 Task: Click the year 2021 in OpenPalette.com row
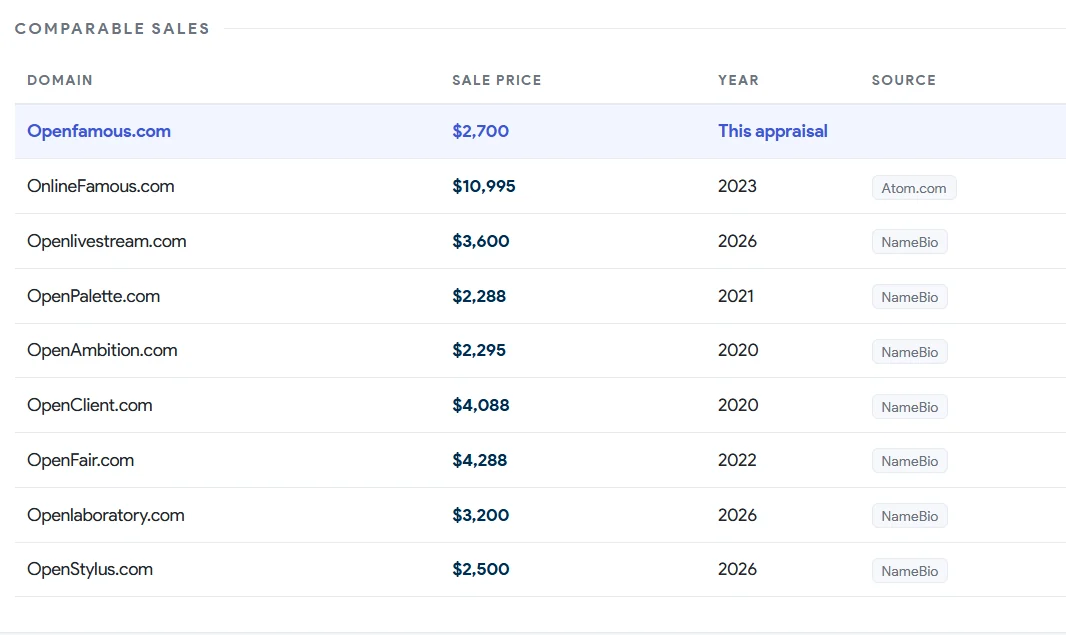(x=736, y=296)
